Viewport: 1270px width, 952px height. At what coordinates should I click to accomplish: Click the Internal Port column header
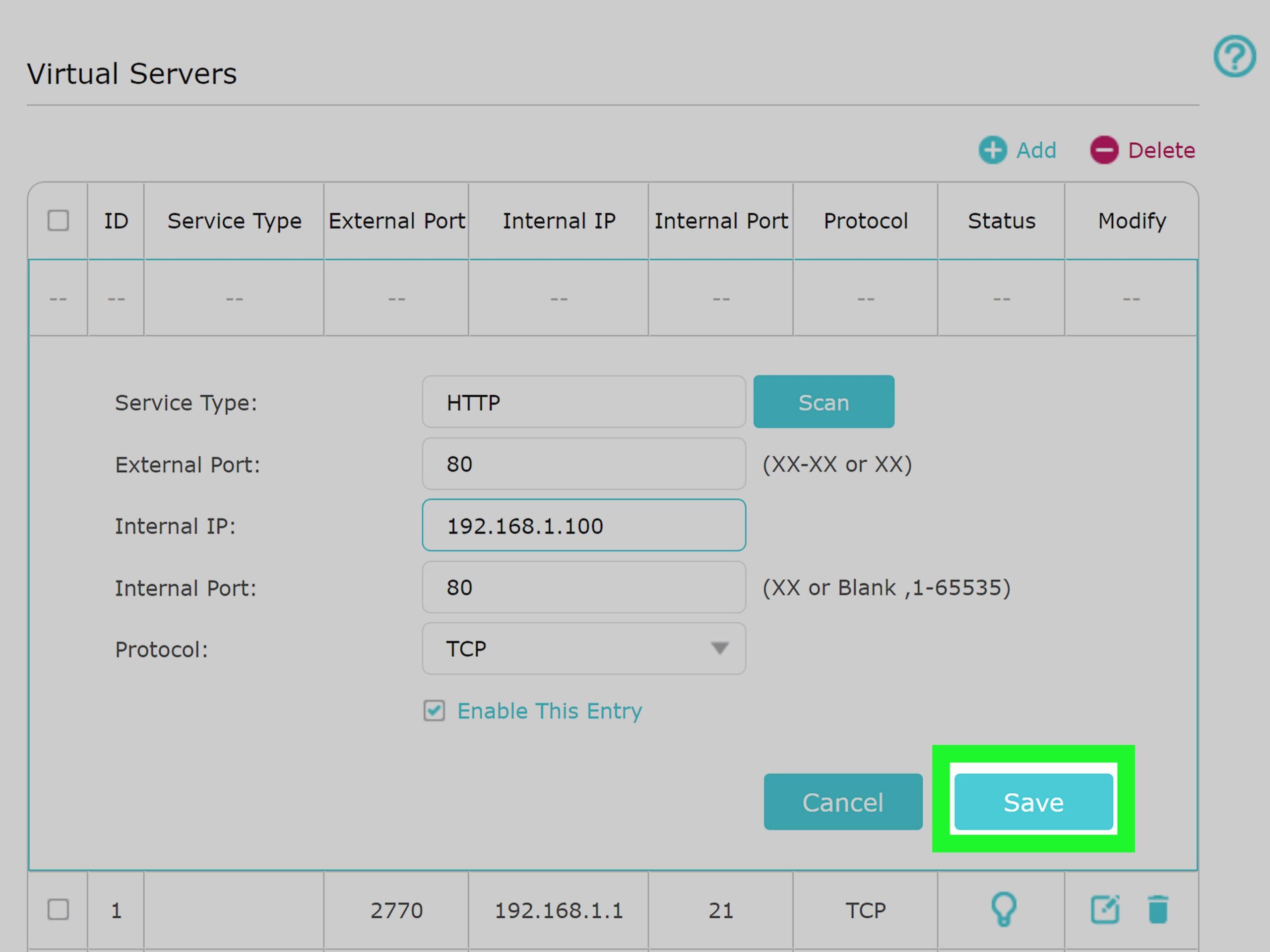click(721, 221)
